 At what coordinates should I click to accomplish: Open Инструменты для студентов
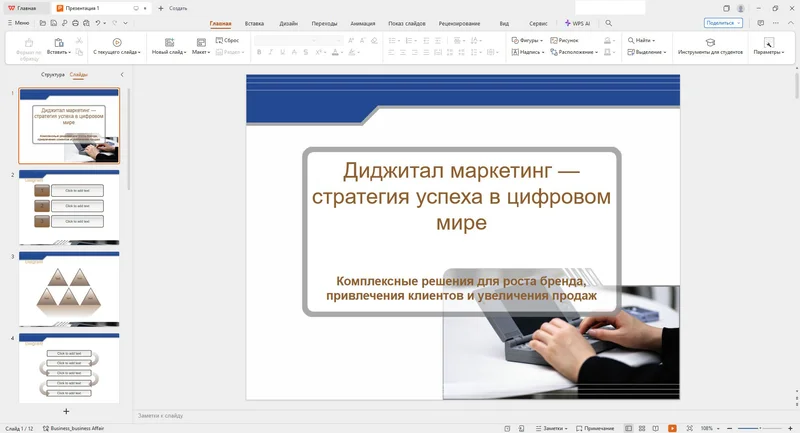point(710,46)
